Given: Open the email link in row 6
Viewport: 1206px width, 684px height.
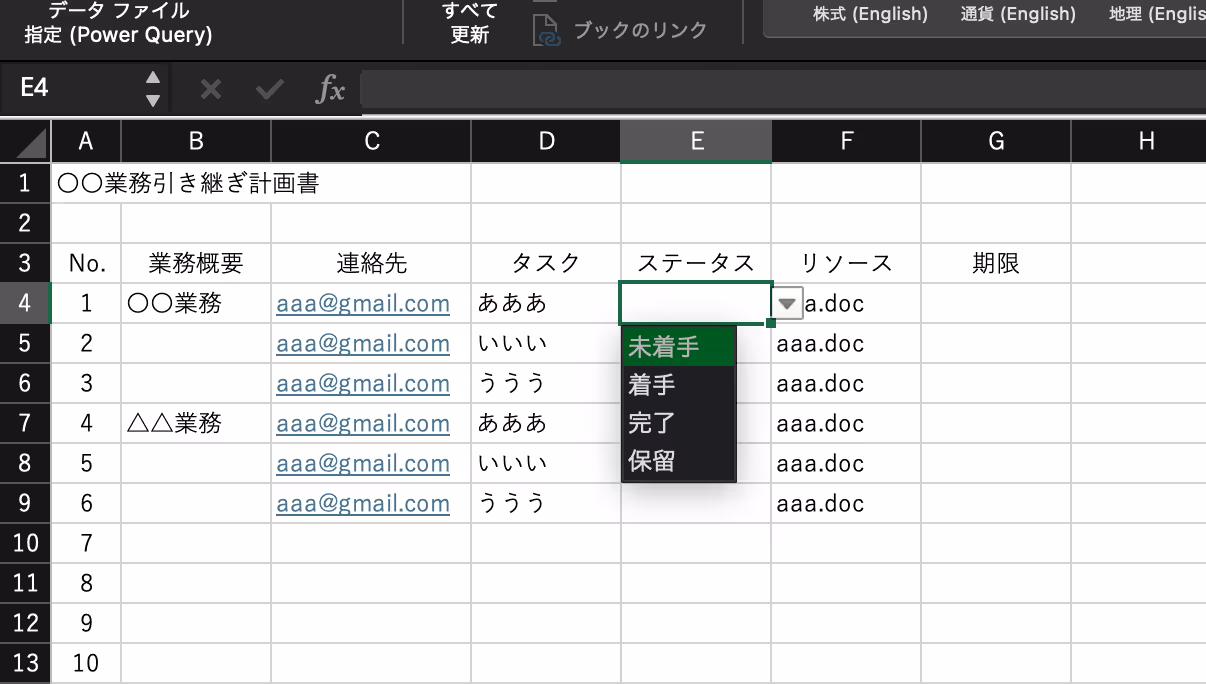Looking at the screenshot, I should (x=363, y=383).
